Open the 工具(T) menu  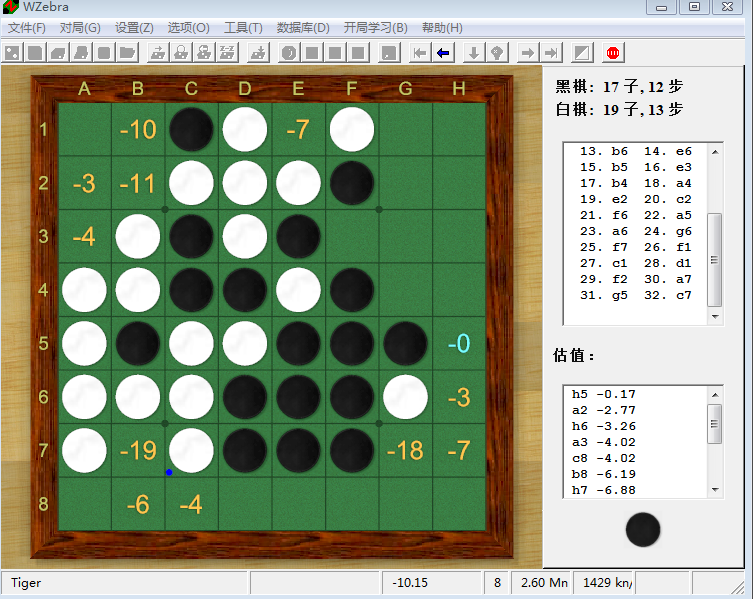tap(243, 28)
